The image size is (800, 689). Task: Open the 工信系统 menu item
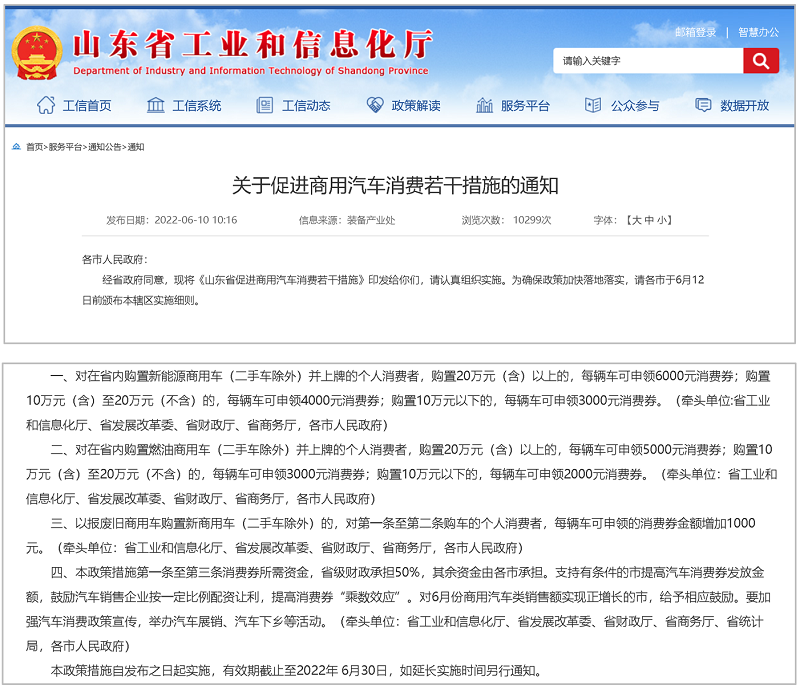pyautogui.click(x=196, y=106)
